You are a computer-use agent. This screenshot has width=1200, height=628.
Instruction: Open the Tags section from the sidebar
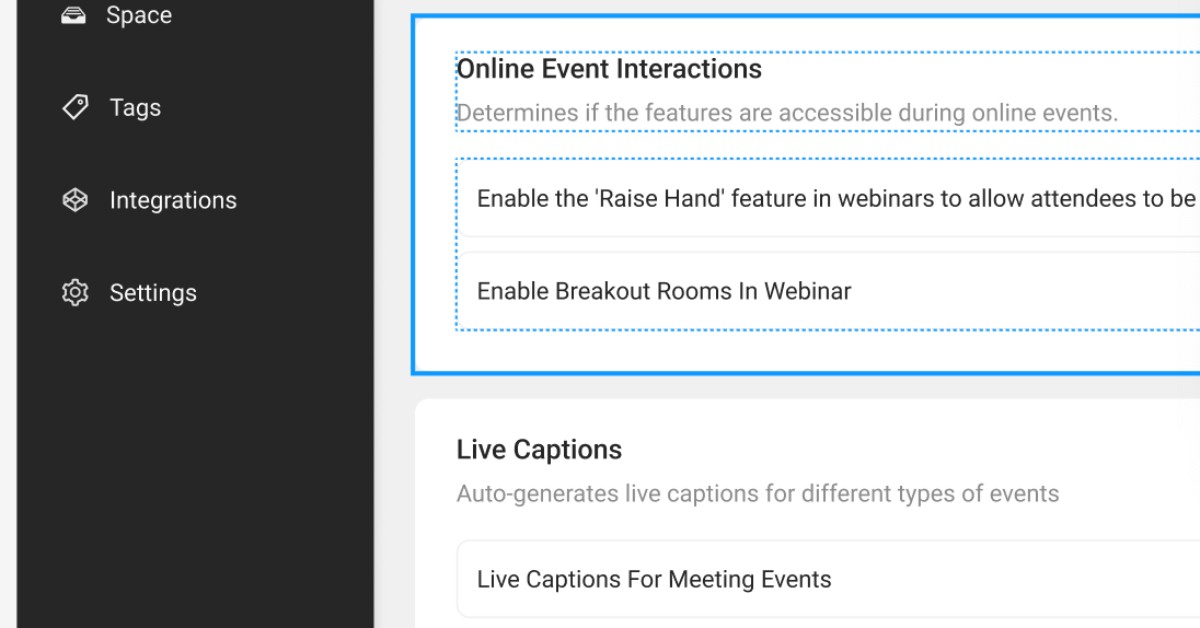pyautogui.click(x=135, y=107)
